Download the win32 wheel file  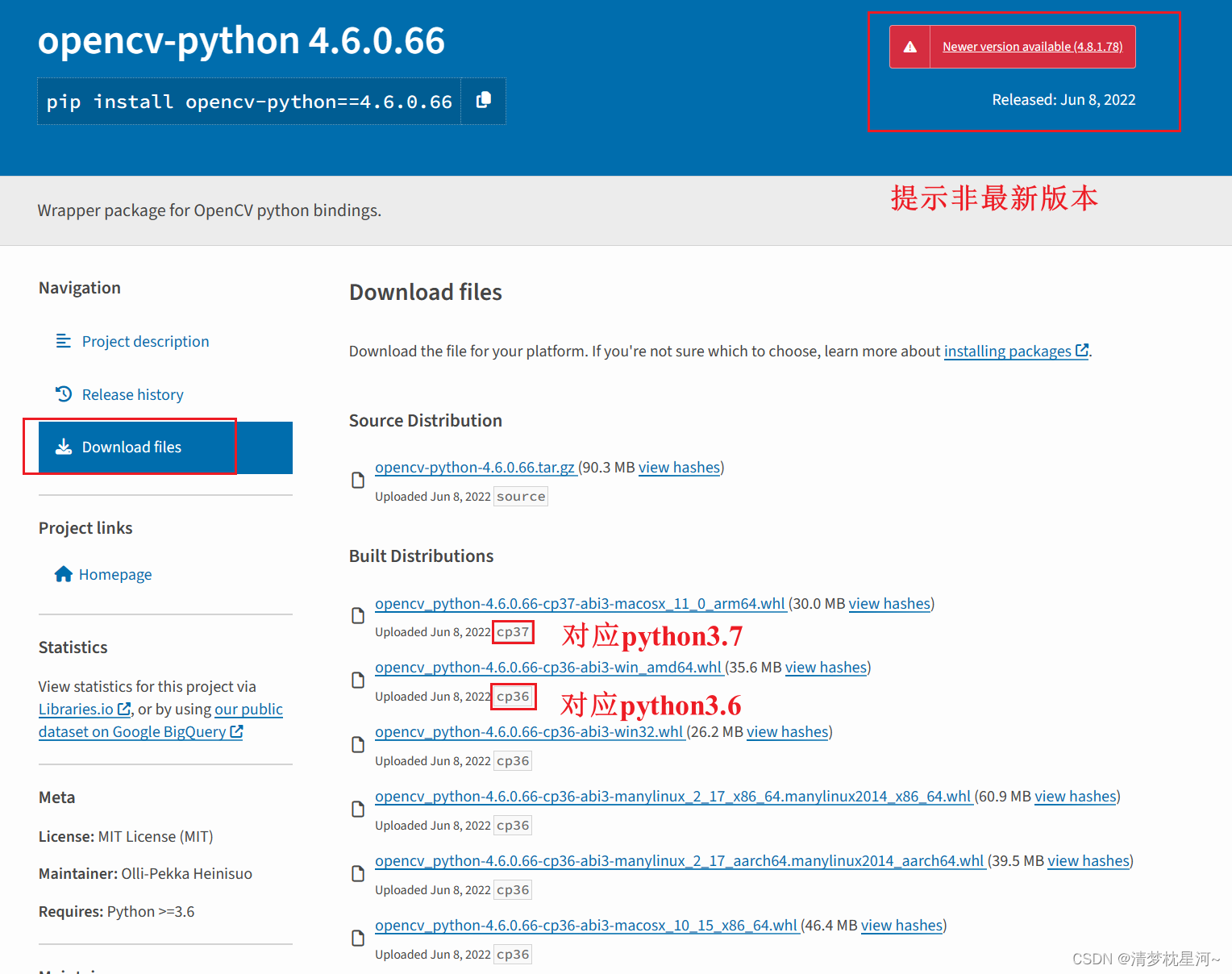coord(529,731)
